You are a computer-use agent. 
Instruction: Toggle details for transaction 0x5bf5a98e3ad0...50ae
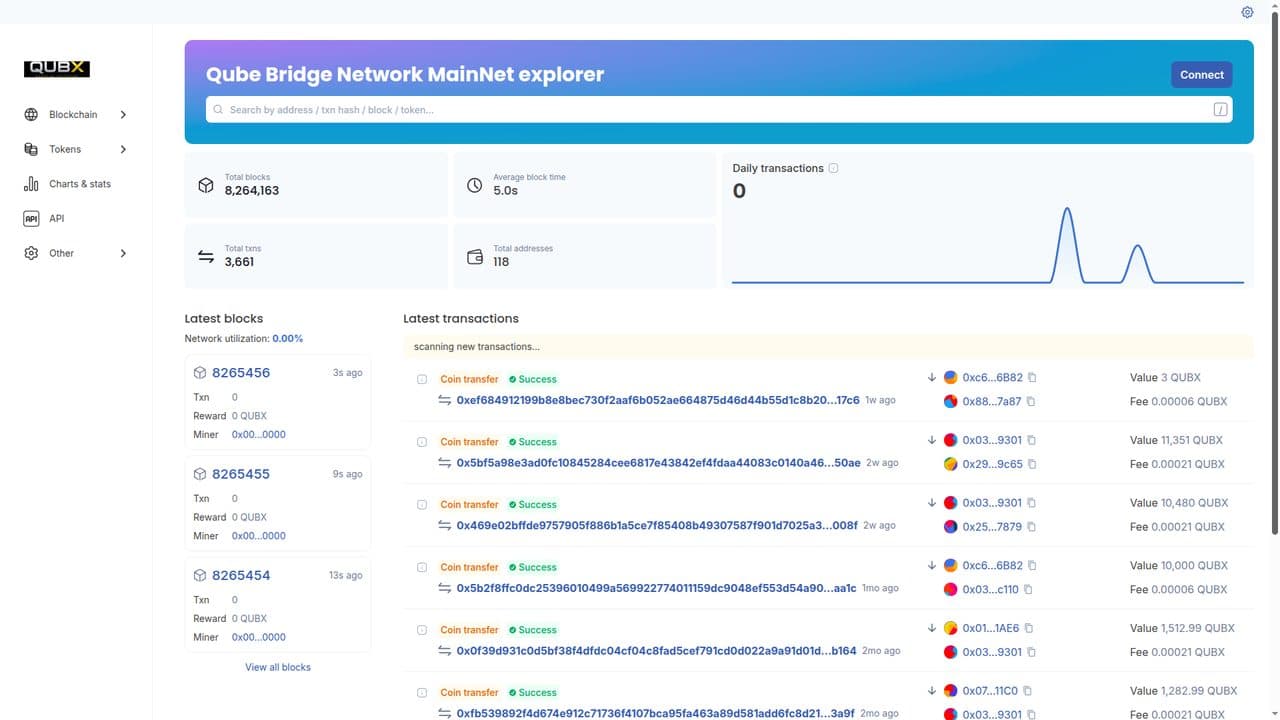pyautogui.click(x=422, y=442)
